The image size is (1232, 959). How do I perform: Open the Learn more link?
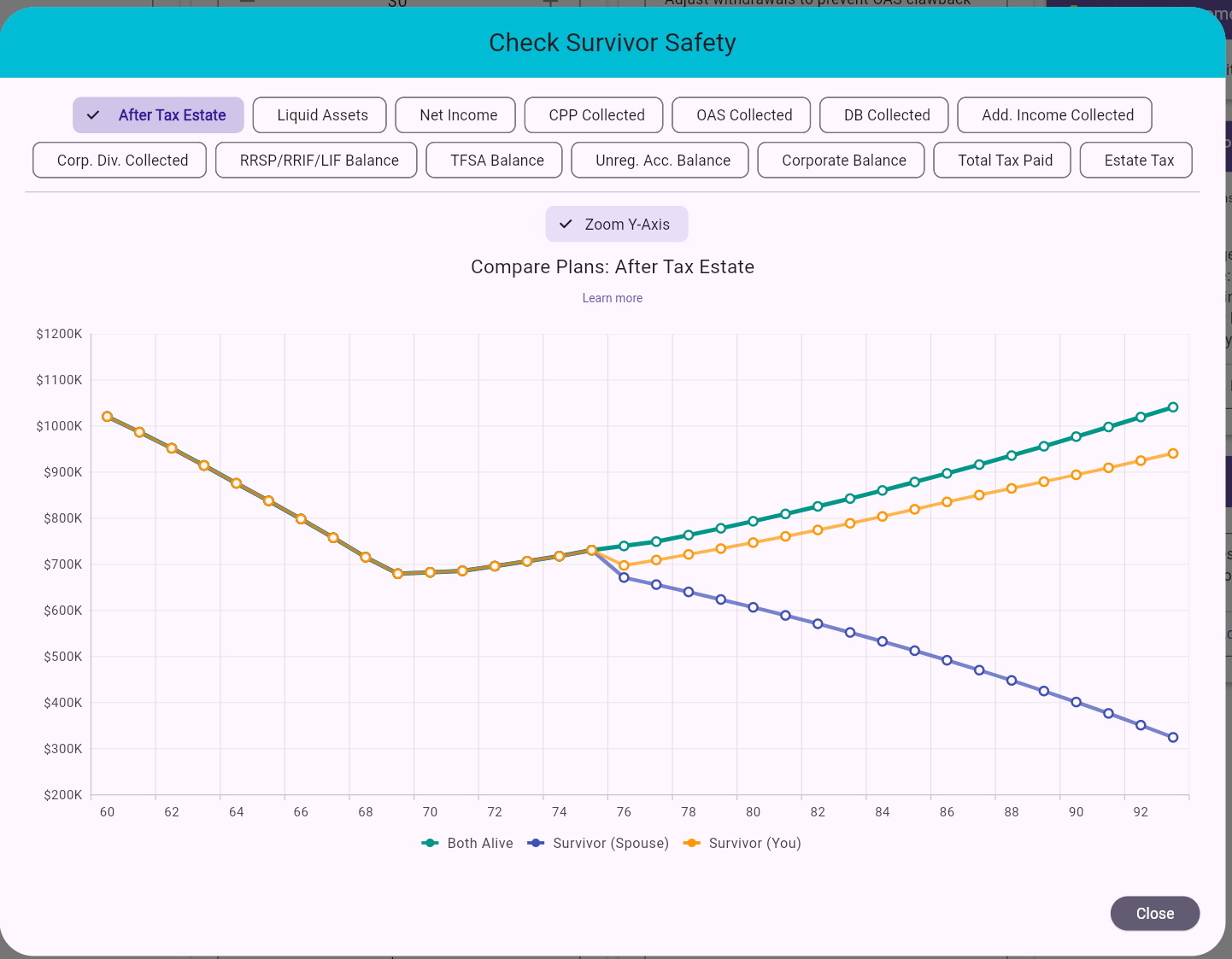pos(612,298)
